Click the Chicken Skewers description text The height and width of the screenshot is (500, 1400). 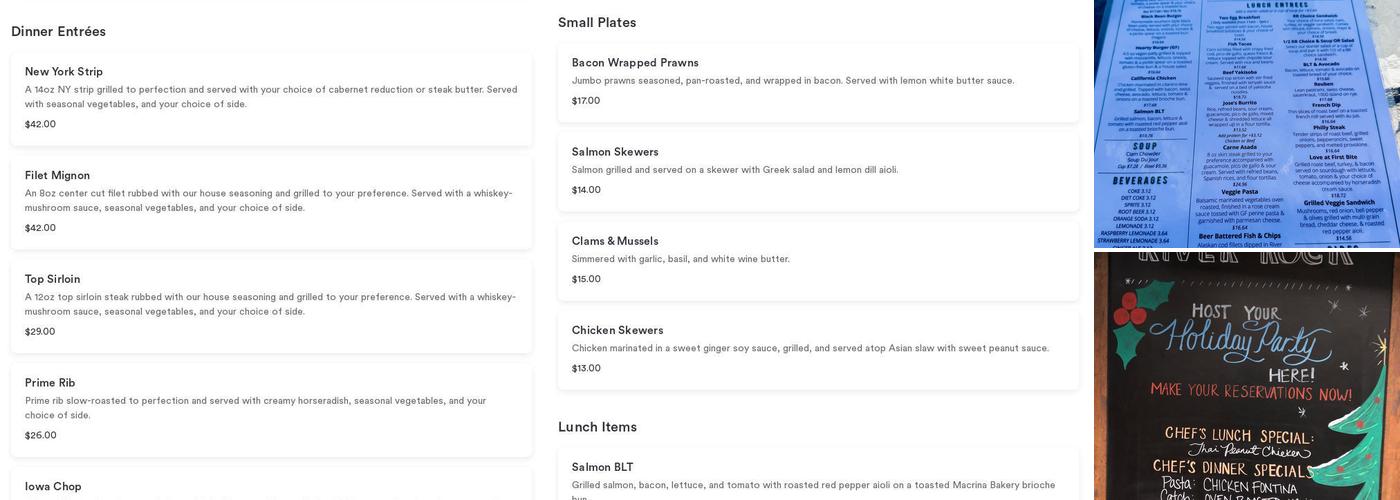pos(810,349)
